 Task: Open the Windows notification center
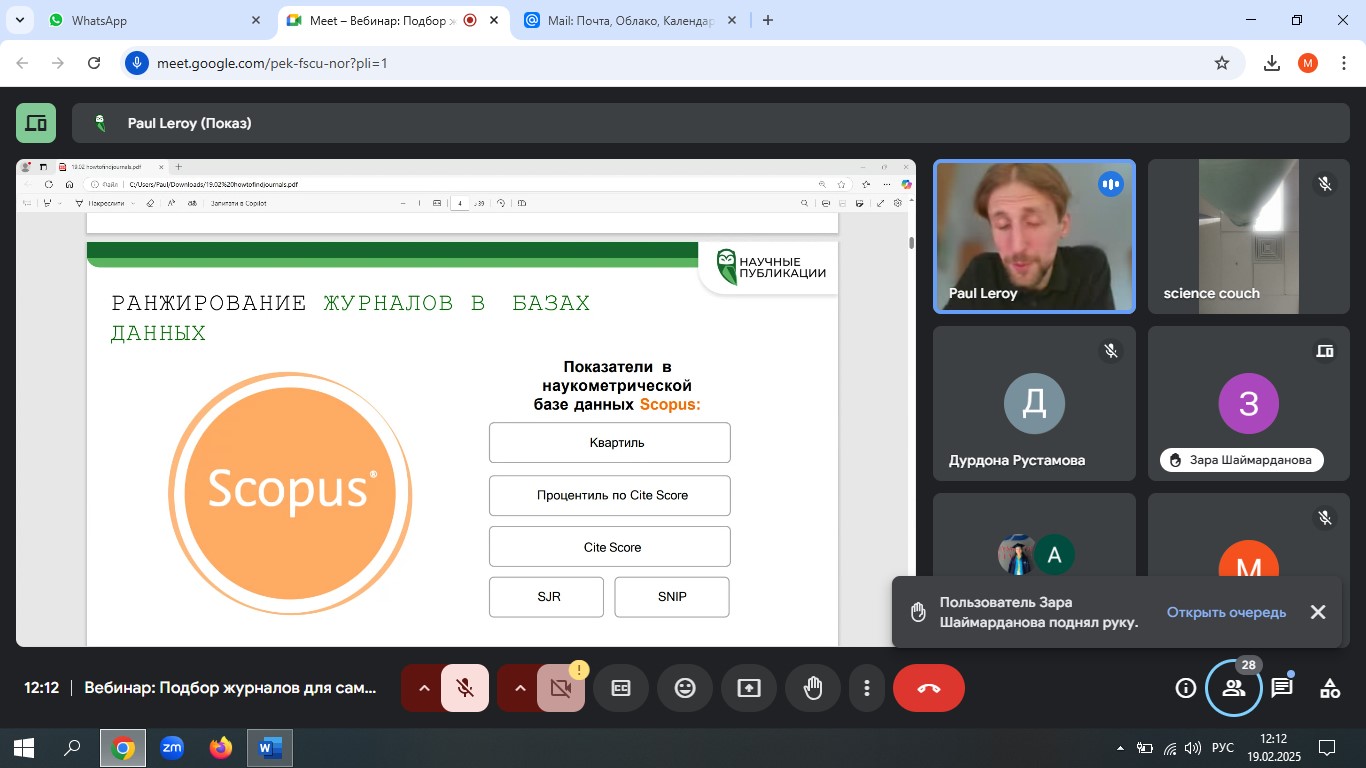click(x=1327, y=748)
